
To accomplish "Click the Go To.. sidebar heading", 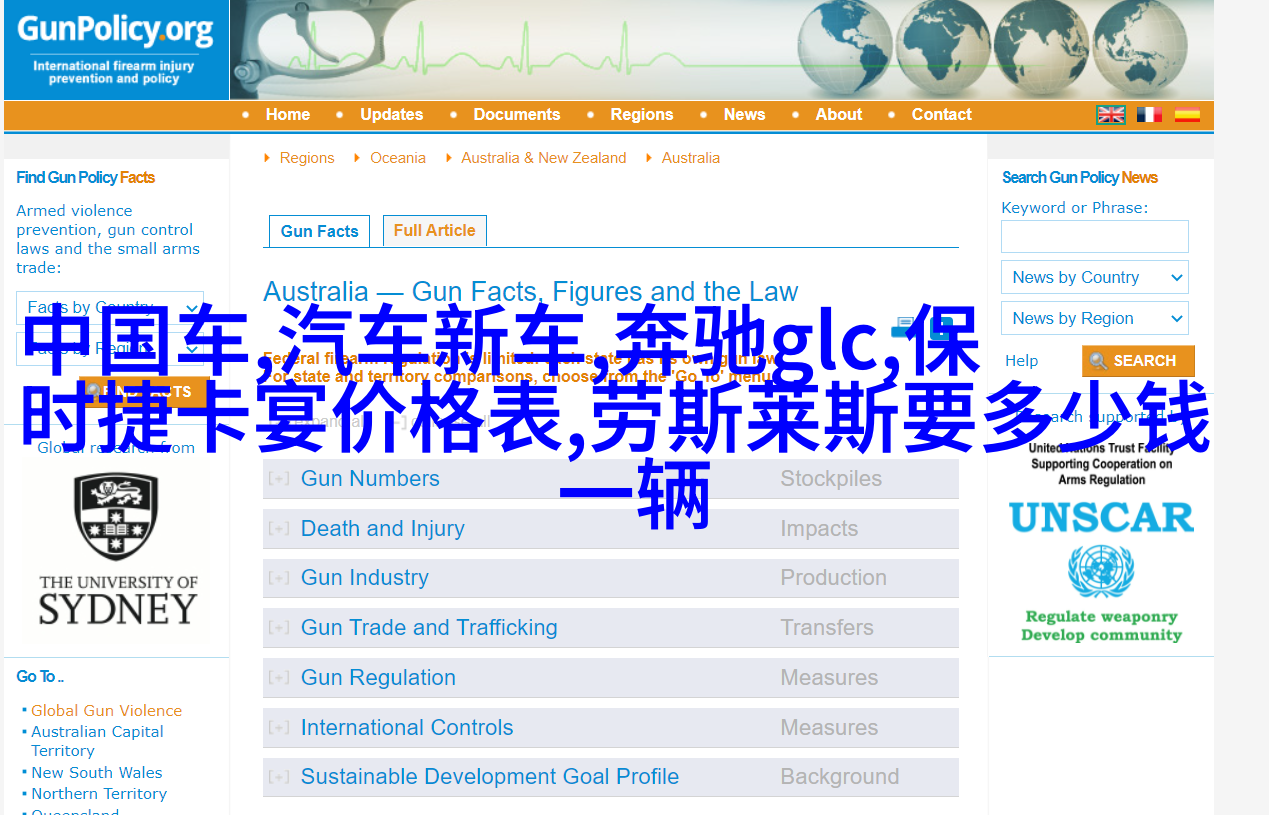I will point(40,677).
